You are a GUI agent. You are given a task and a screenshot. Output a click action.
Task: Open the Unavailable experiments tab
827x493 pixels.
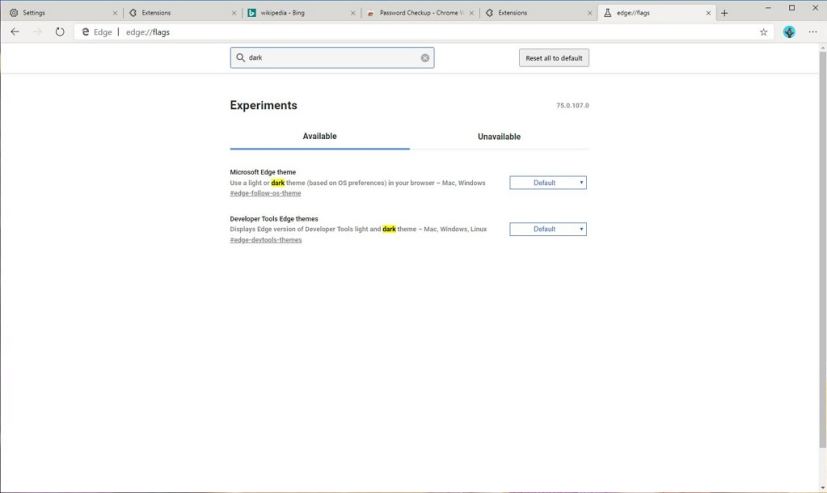click(x=499, y=137)
